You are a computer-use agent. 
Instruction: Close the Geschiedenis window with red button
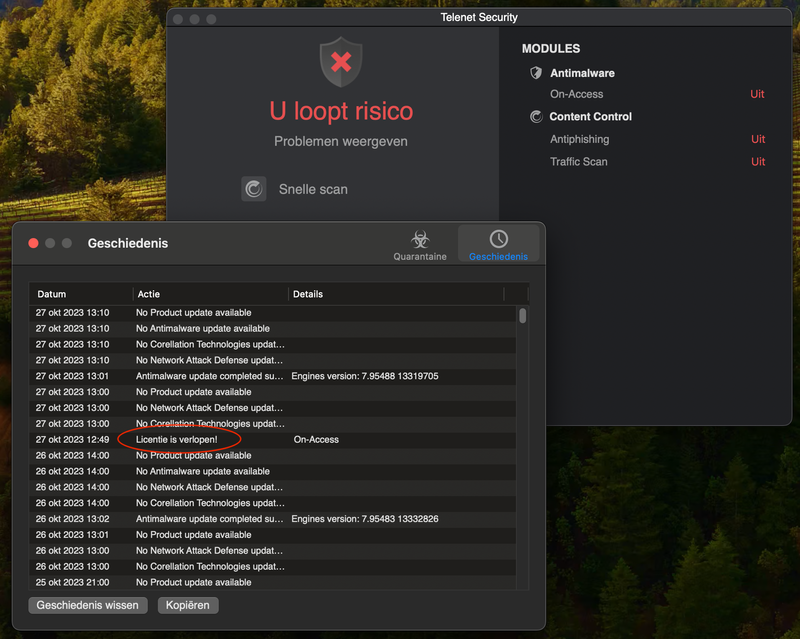pos(33,243)
